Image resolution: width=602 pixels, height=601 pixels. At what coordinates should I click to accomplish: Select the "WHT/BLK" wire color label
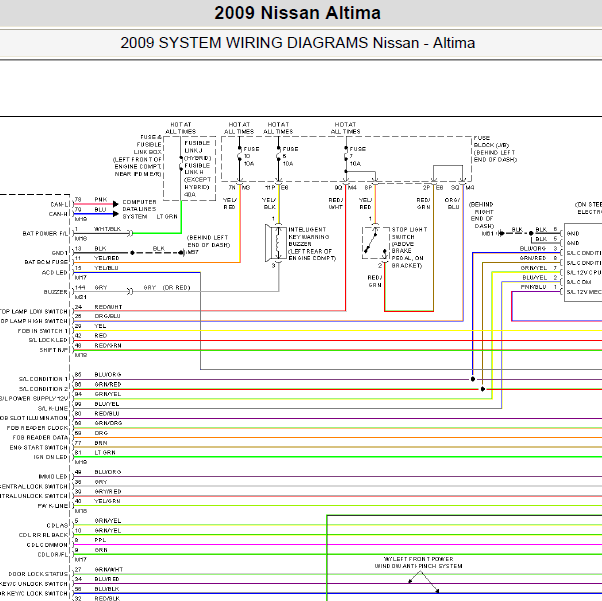click(108, 229)
